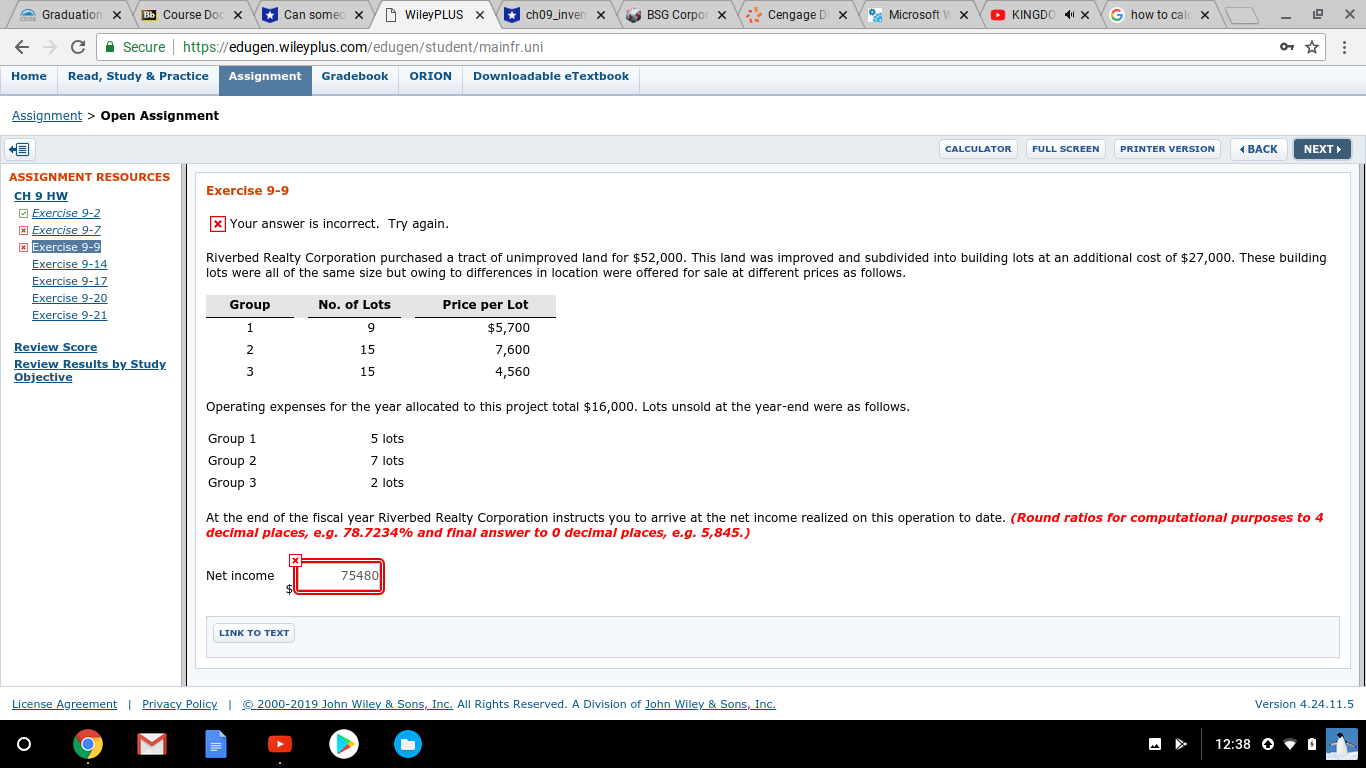Switch to the Gradebook tab
This screenshot has width=1366, height=768.
coord(354,76)
